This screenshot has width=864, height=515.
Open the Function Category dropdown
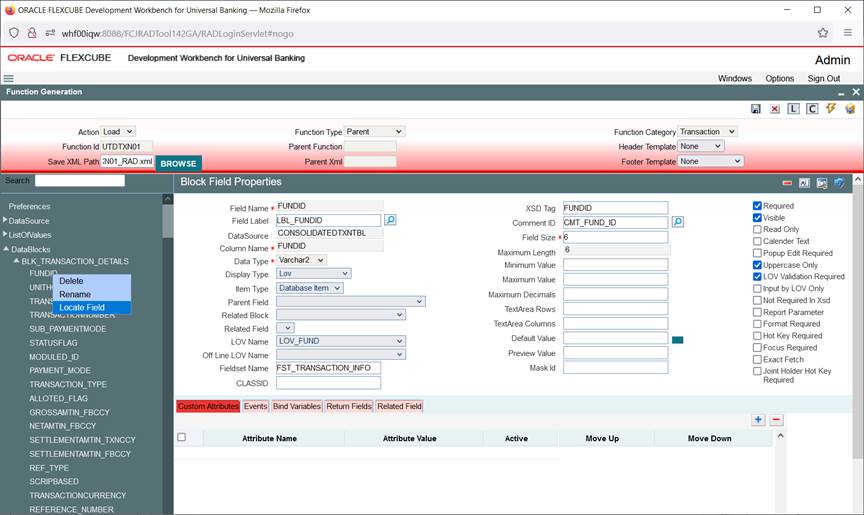click(707, 132)
